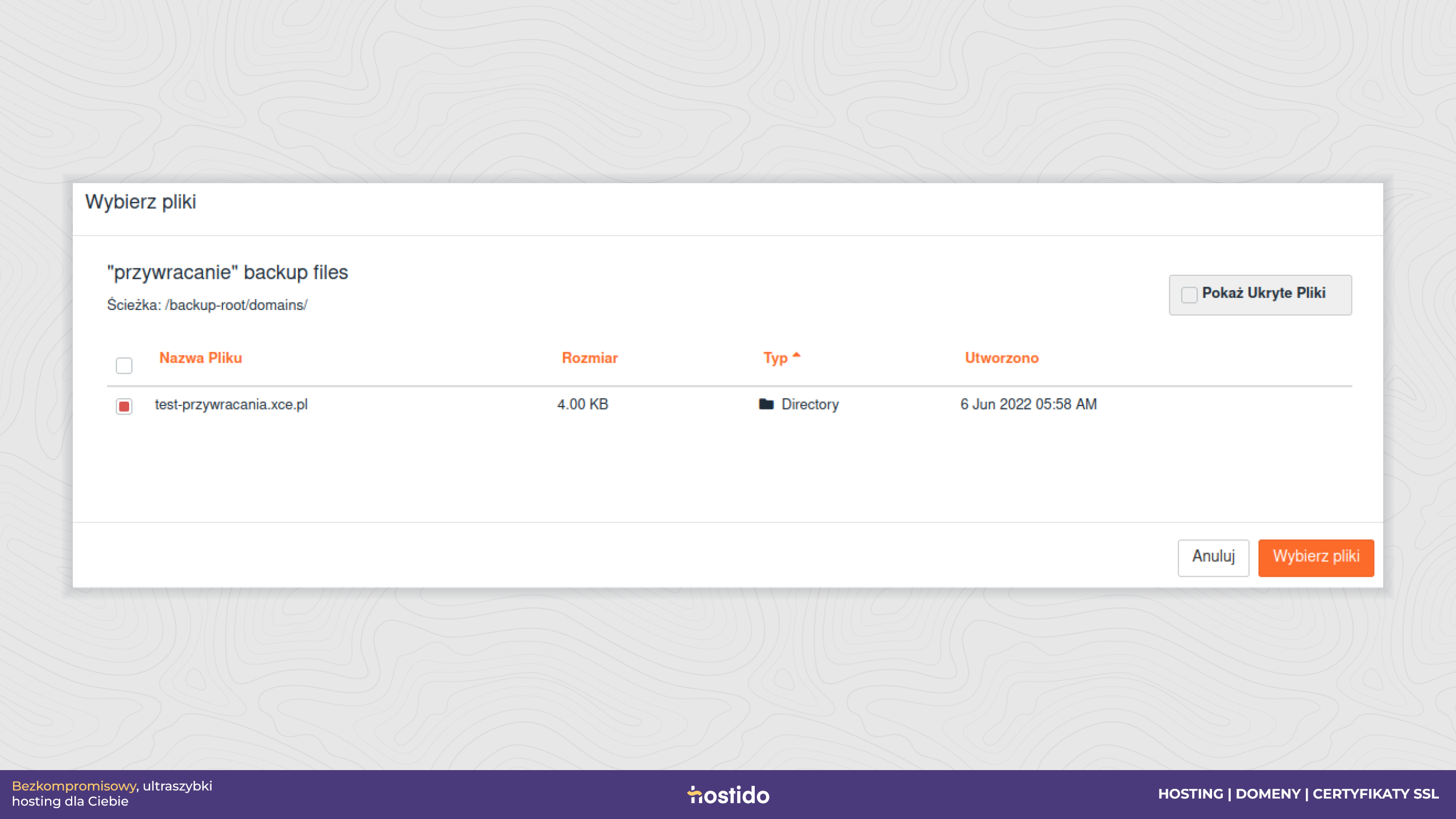
Task: Click the 4.00 KB size value
Action: point(582,404)
